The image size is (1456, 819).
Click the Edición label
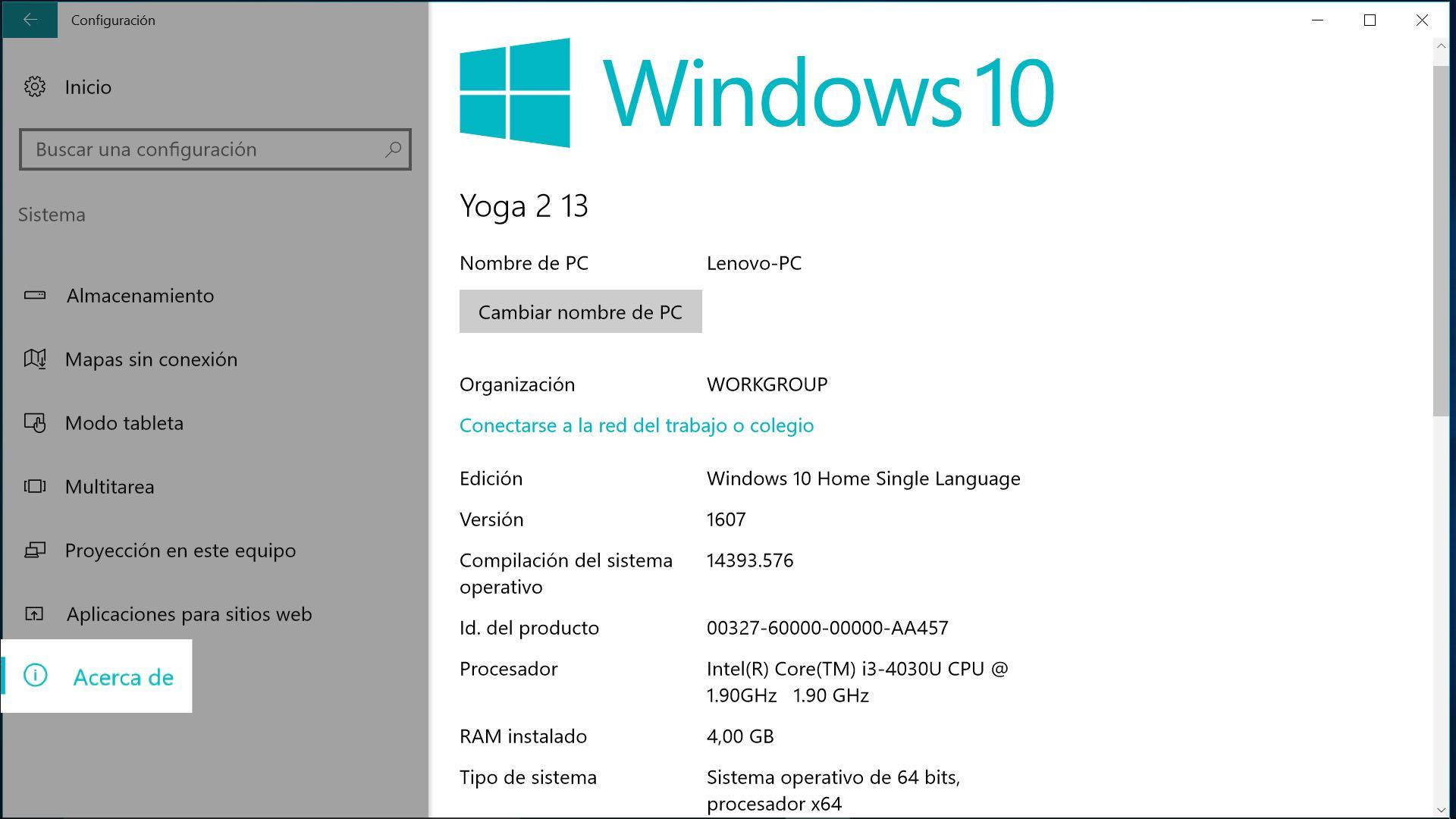[x=491, y=479]
